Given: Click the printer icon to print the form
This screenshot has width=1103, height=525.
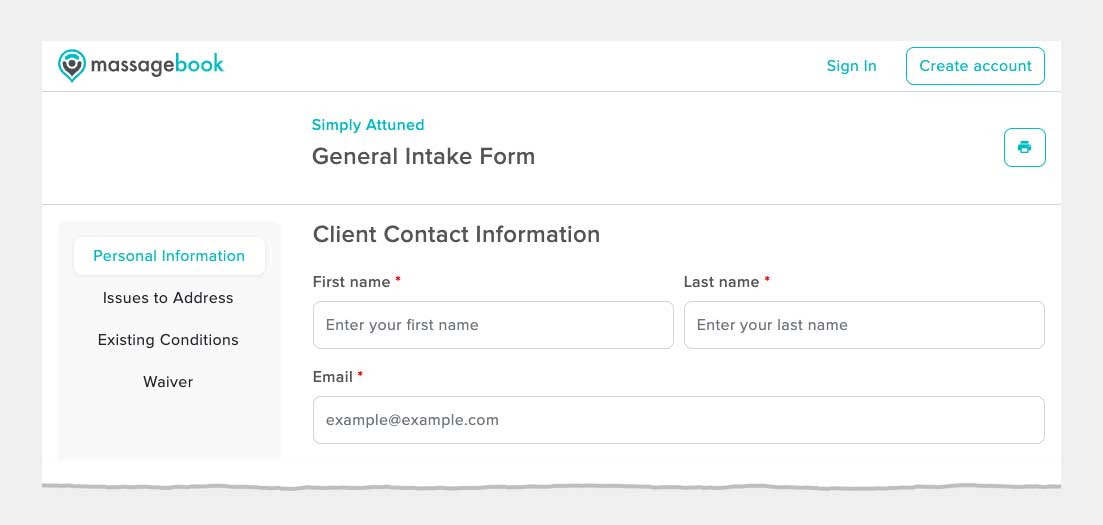Looking at the screenshot, I should click(x=1024, y=147).
